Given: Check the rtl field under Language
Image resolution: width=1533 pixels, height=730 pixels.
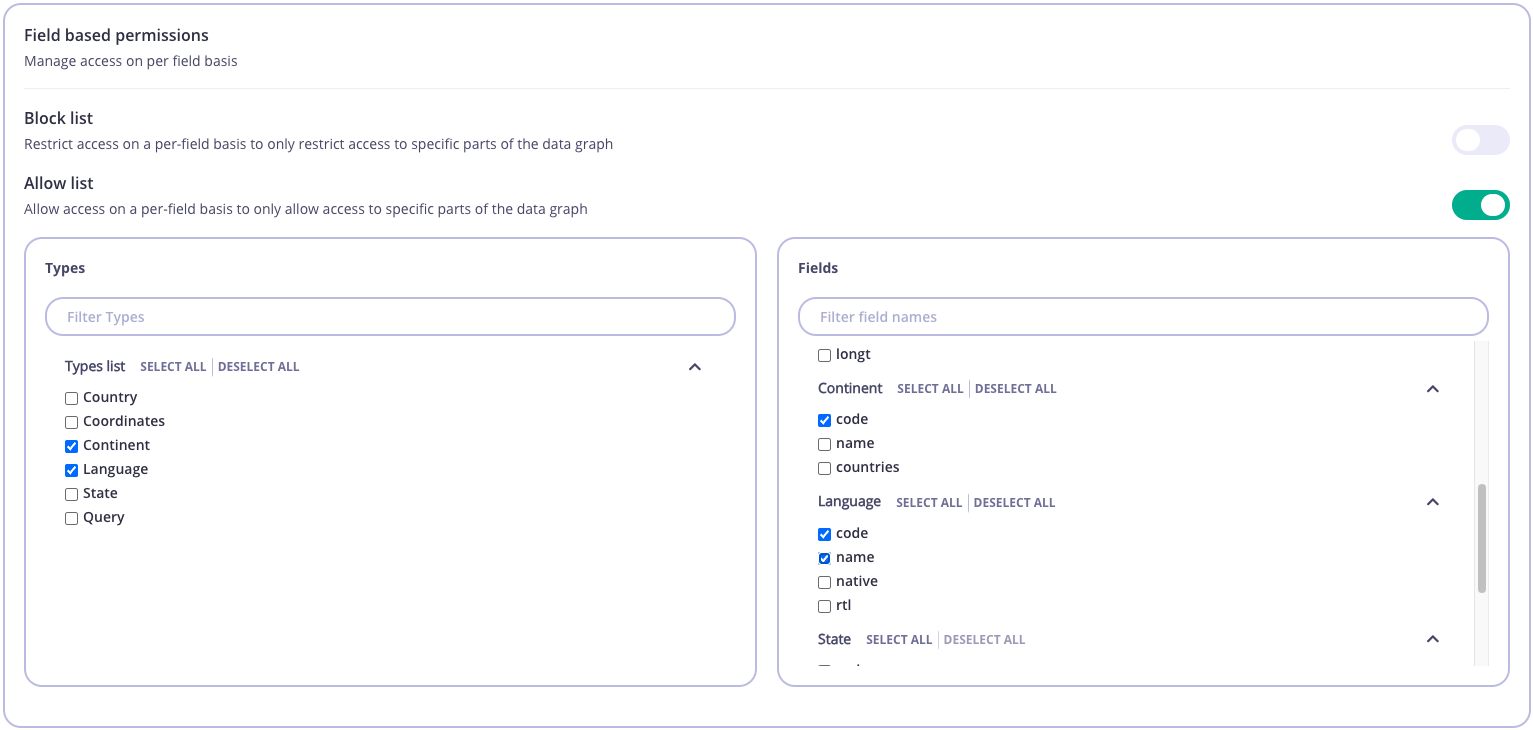Looking at the screenshot, I should point(824,606).
